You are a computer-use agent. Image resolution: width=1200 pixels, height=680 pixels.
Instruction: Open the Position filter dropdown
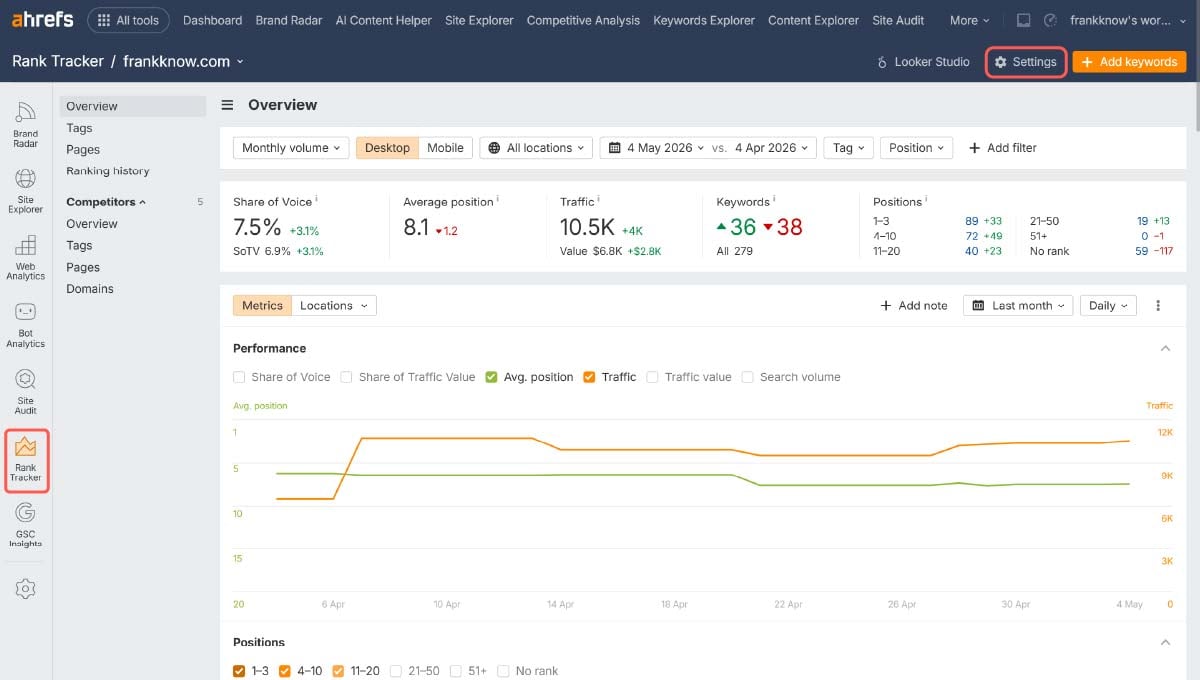click(x=916, y=147)
